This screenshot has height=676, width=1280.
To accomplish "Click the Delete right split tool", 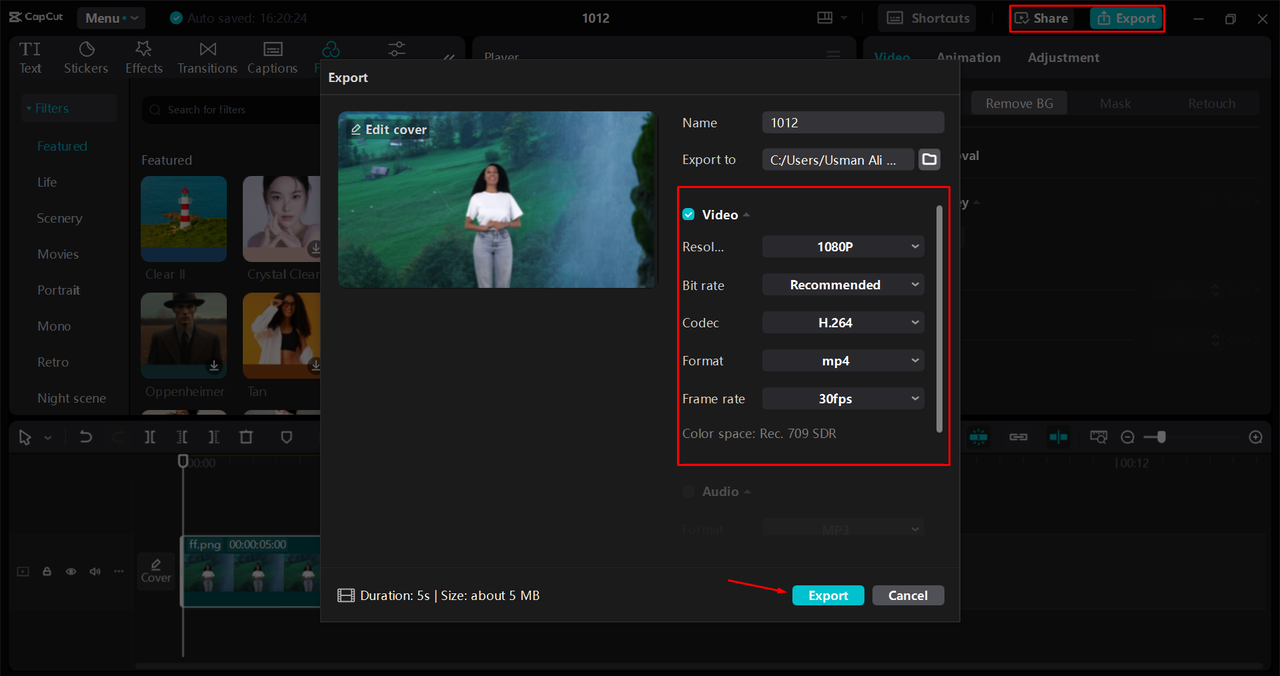I will pyautogui.click(x=214, y=437).
